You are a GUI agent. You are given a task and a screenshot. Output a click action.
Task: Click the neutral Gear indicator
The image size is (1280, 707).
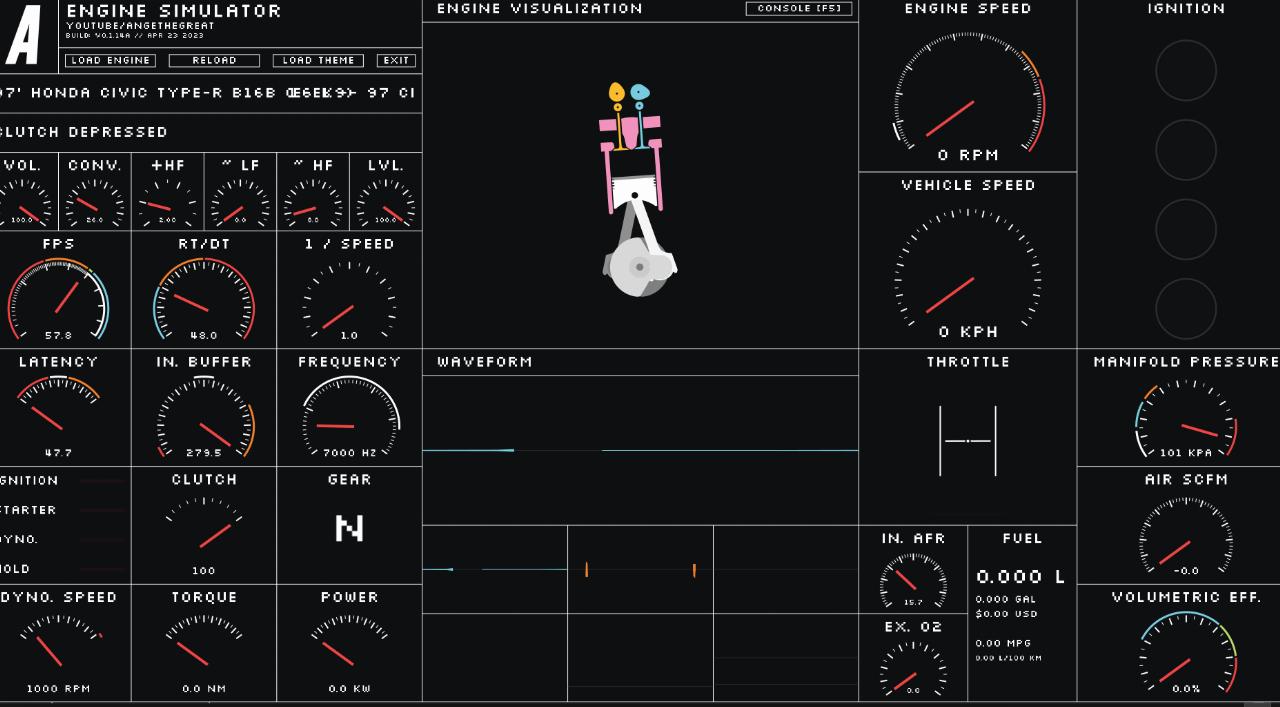349,528
